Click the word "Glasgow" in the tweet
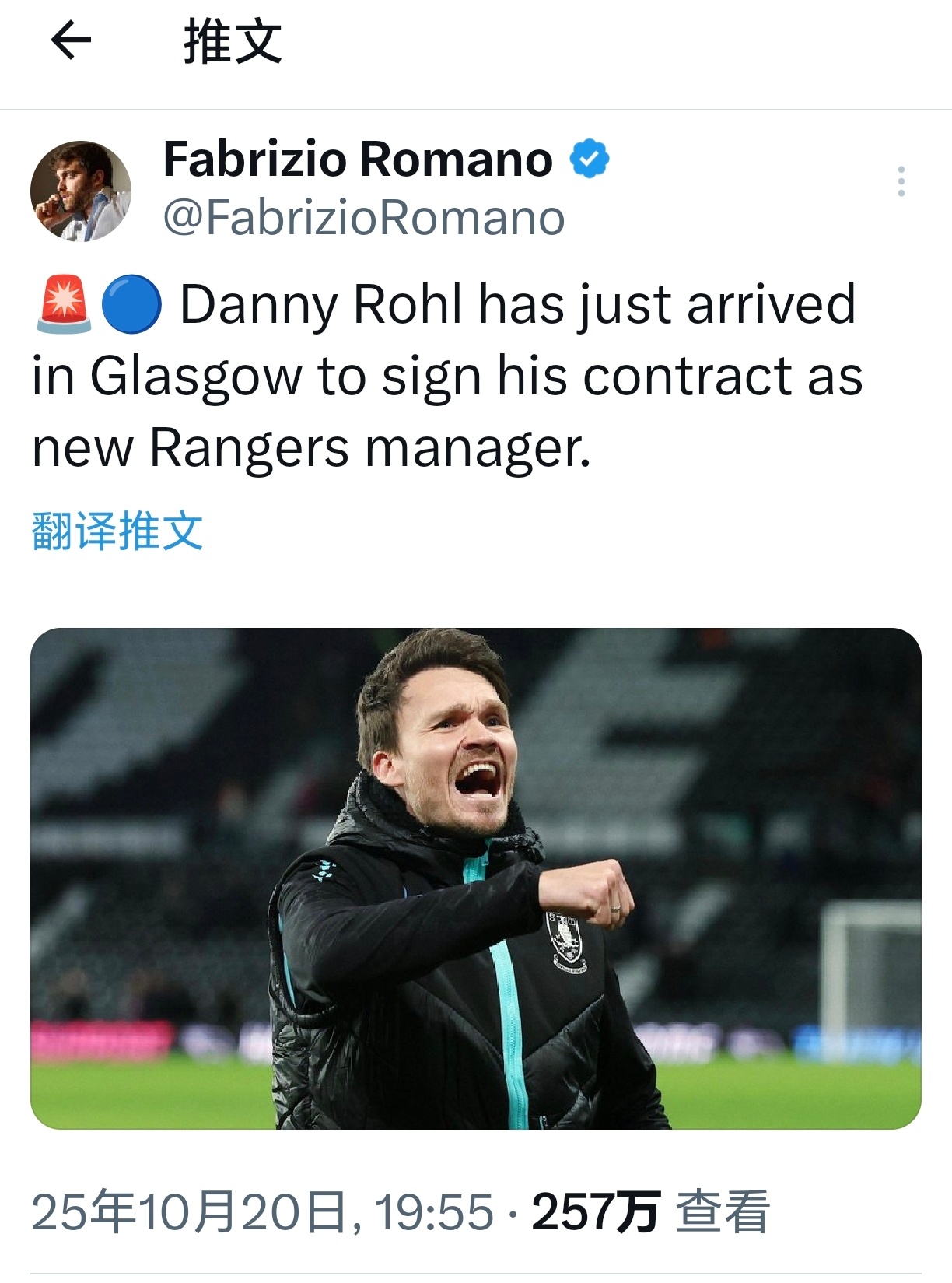This screenshot has width=952, height=1283. (x=195, y=377)
